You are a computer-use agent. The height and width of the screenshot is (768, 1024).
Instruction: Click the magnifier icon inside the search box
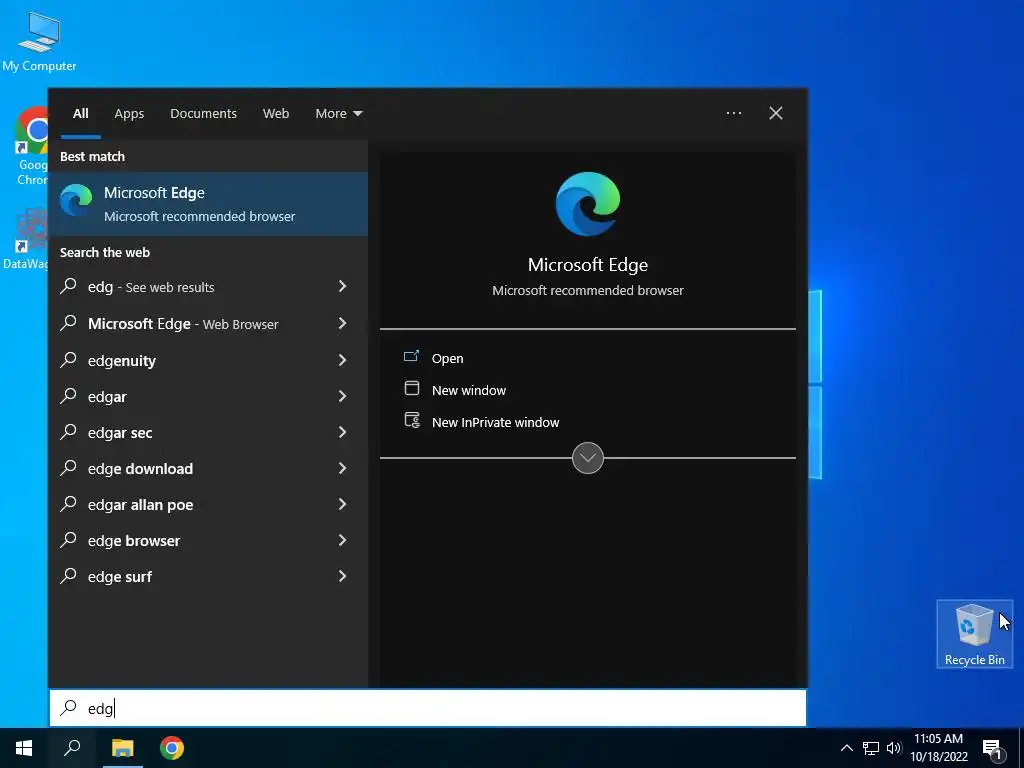coord(69,708)
